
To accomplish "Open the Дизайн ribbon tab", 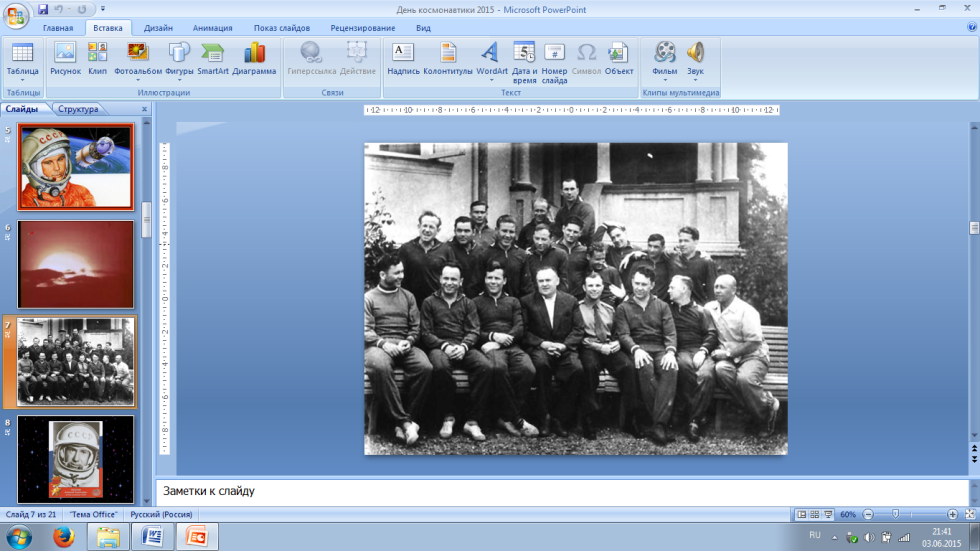I will click(x=158, y=28).
